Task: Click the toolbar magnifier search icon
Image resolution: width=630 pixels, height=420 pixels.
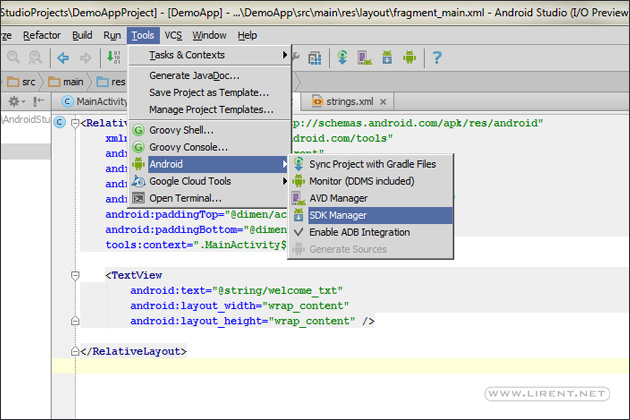Action: (x=13, y=57)
